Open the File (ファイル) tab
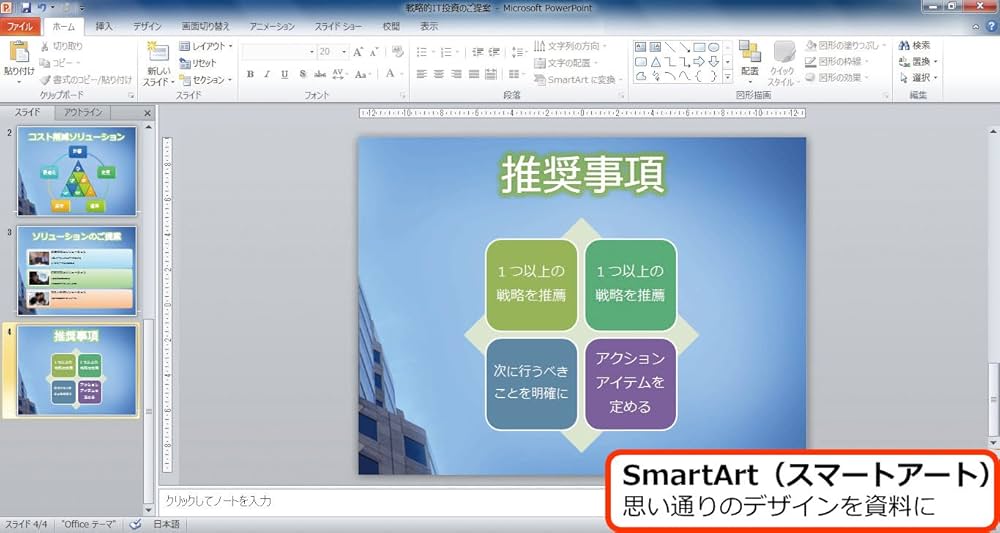 20,27
